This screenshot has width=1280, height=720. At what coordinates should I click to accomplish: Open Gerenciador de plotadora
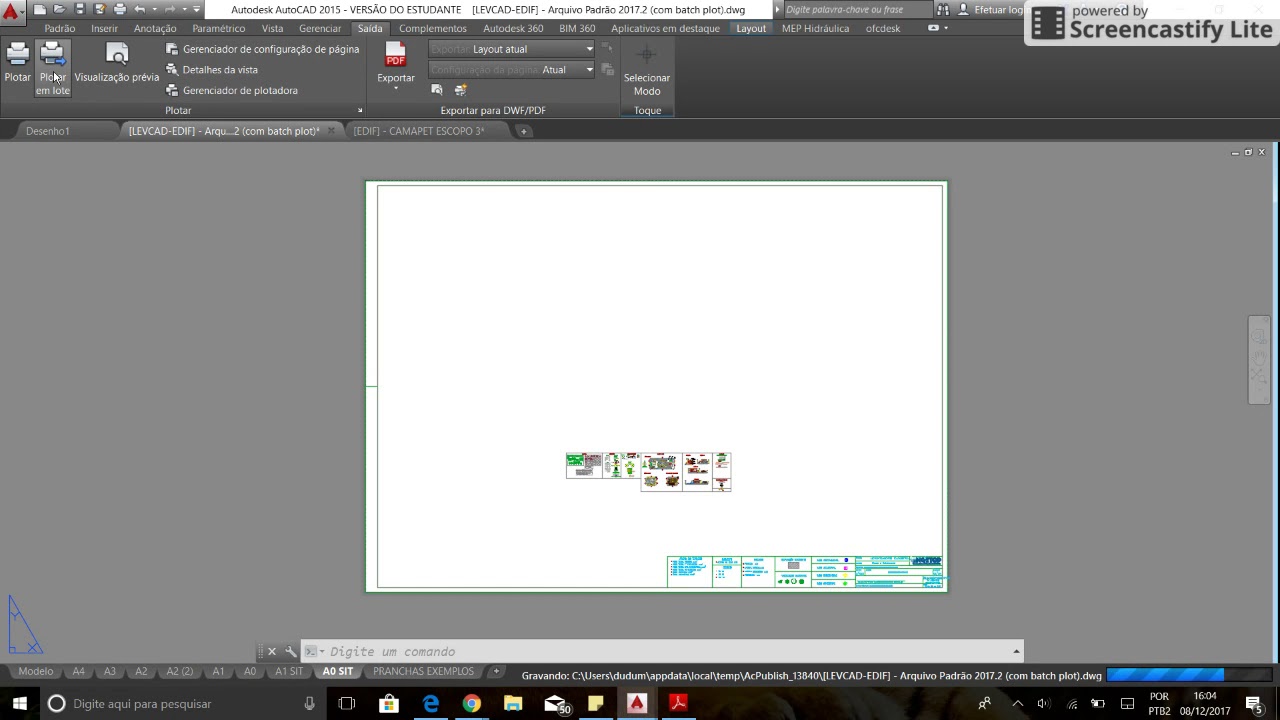(232, 90)
